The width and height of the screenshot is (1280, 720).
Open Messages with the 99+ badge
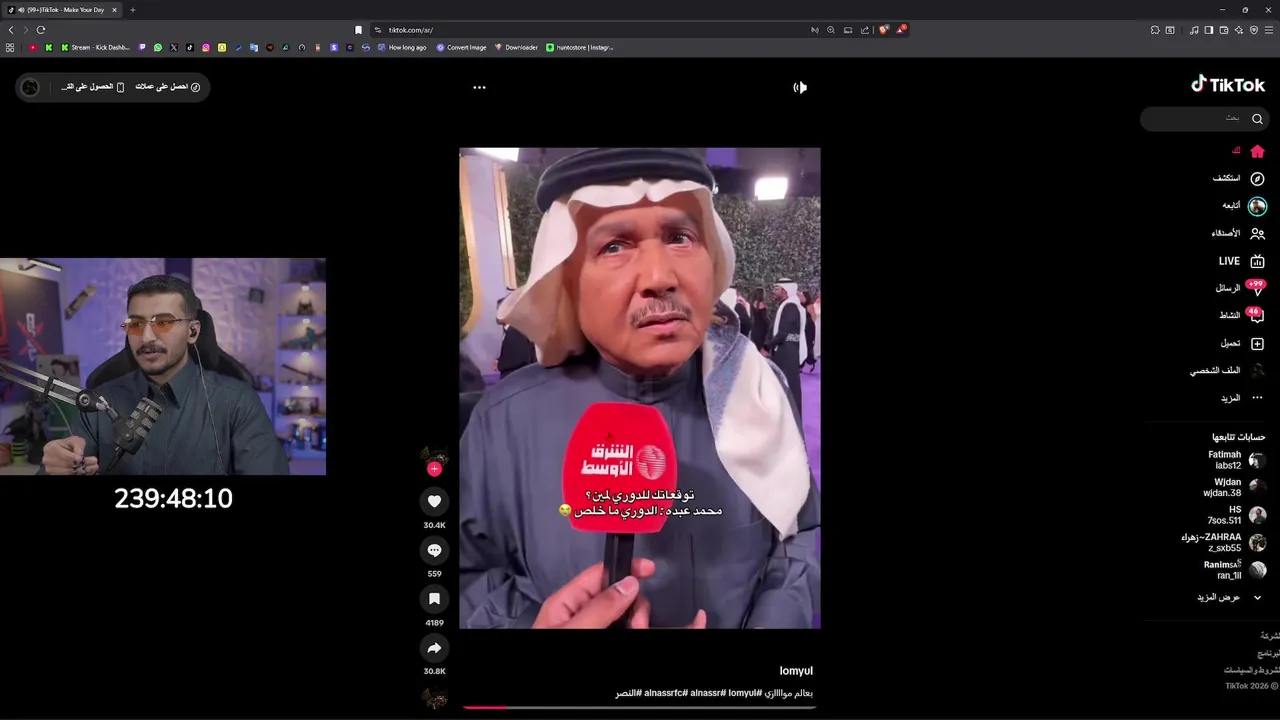click(x=1241, y=288)
